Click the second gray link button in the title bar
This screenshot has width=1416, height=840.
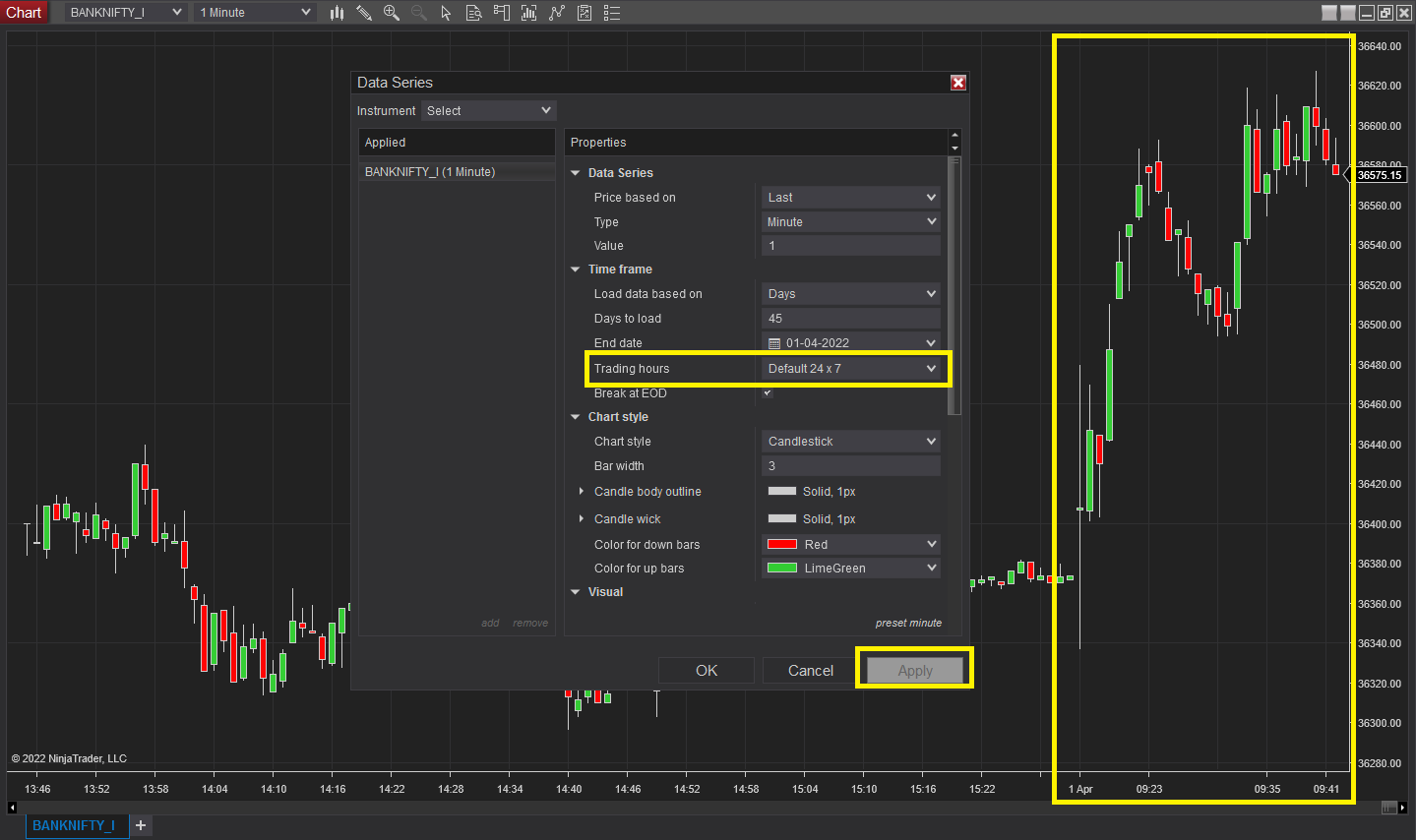(1348, 13)
